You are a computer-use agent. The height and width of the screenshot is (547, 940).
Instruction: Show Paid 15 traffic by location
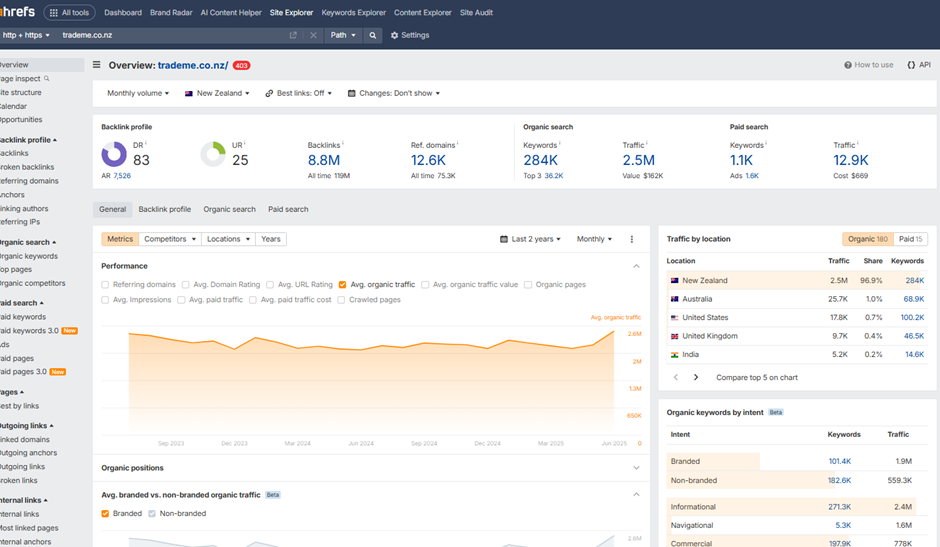[911, 239]
